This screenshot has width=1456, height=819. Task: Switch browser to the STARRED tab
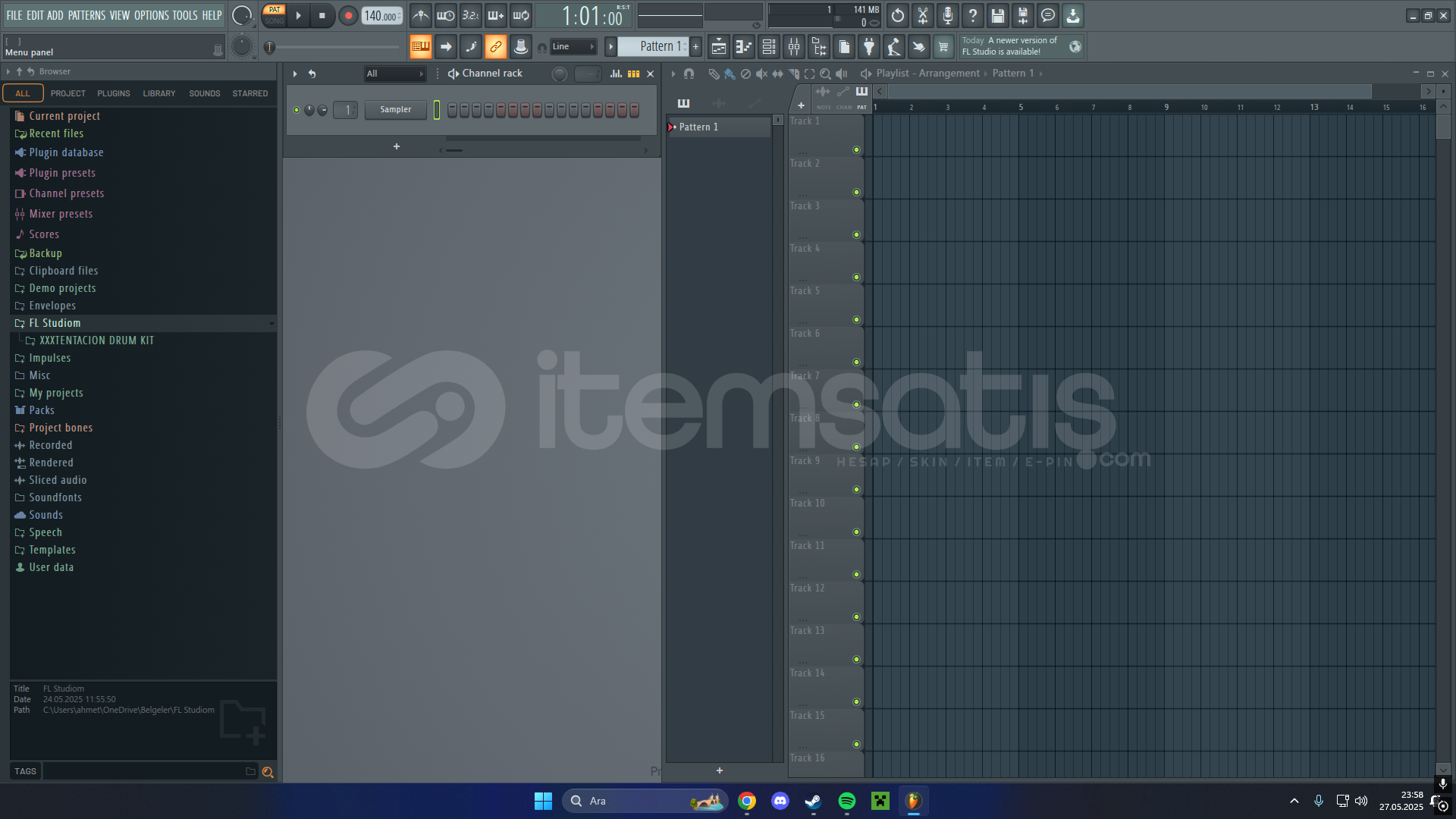click(250, 93)
